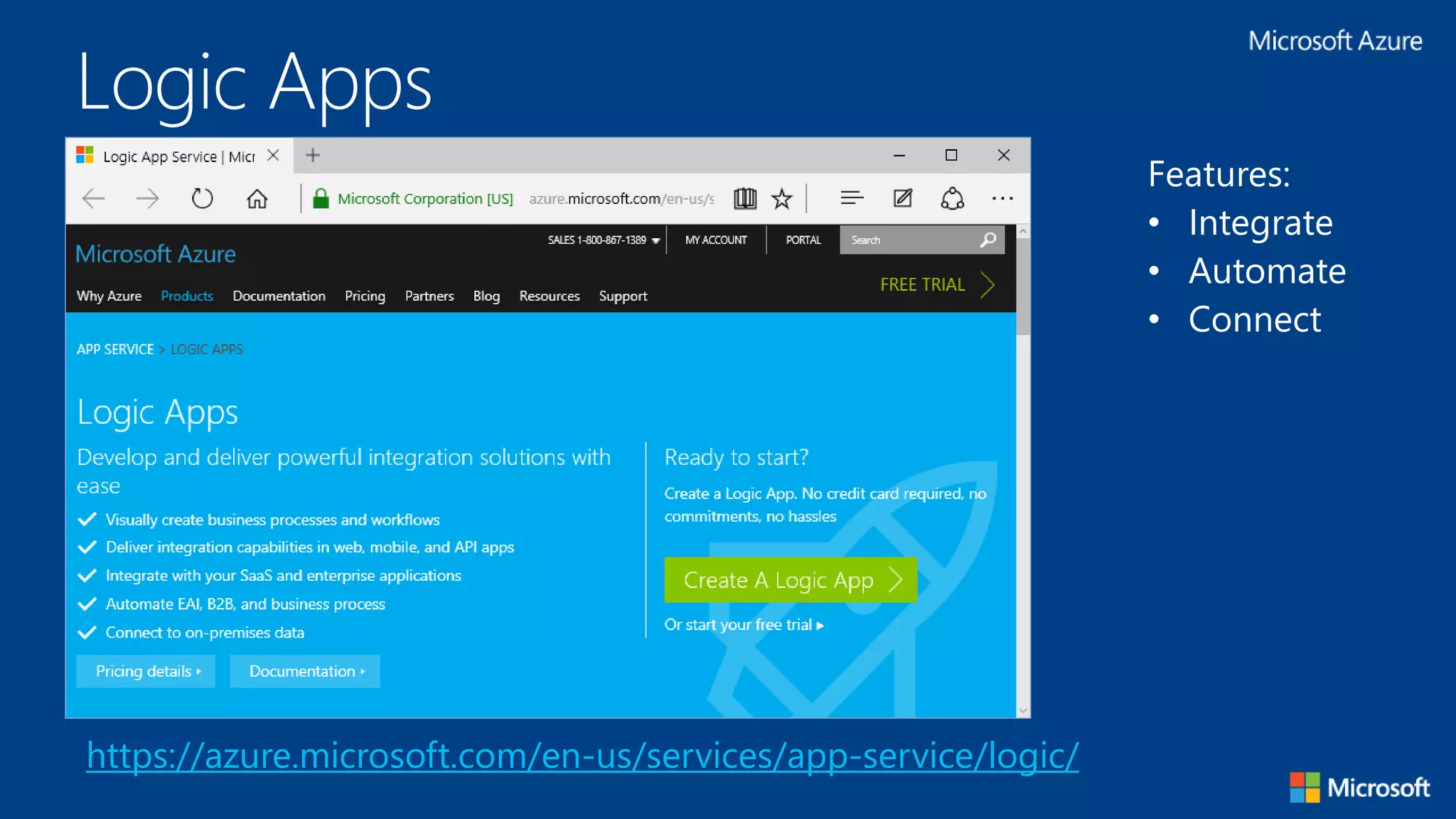Click the address bar URL text
1456x819 pixels.
point(621,198)
